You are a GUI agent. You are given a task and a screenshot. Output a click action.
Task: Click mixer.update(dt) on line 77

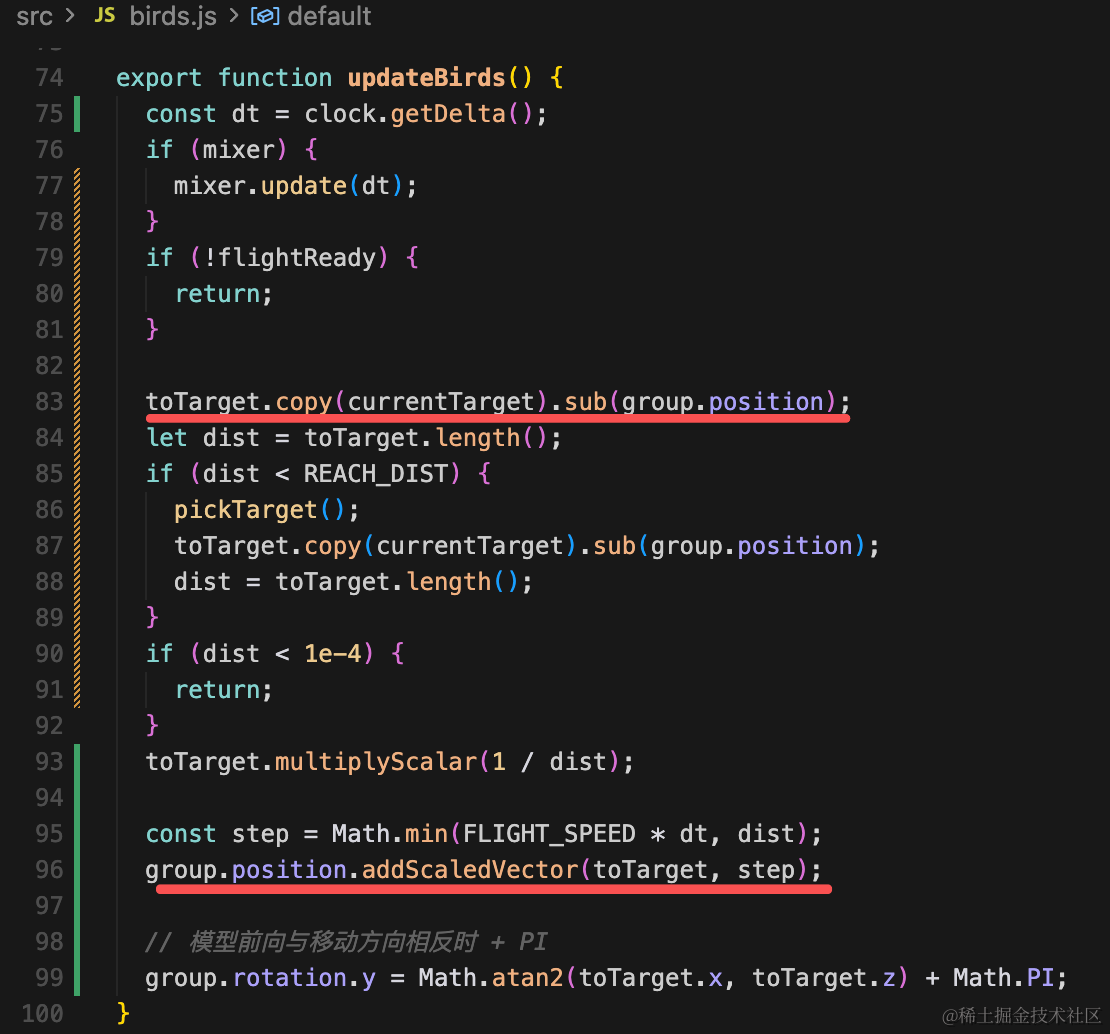click(288, 186)
